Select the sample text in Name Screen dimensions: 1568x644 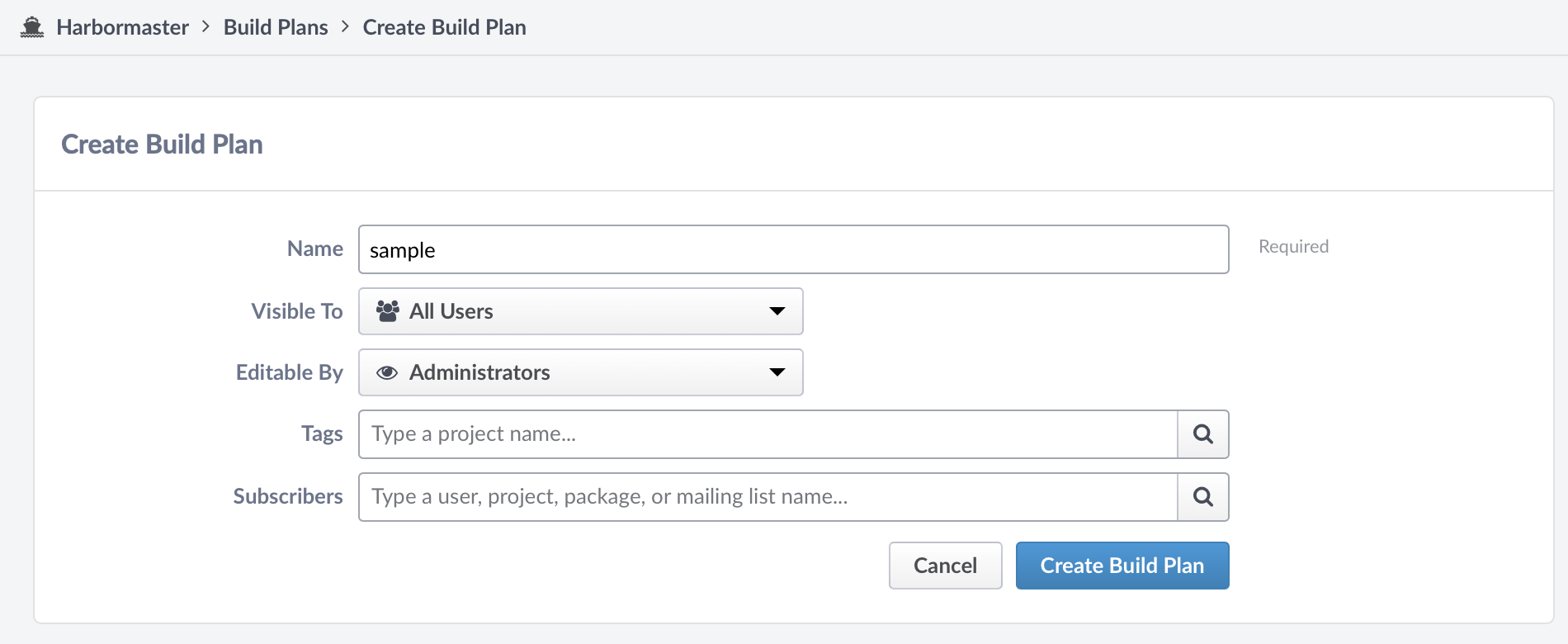coord(403,249)
